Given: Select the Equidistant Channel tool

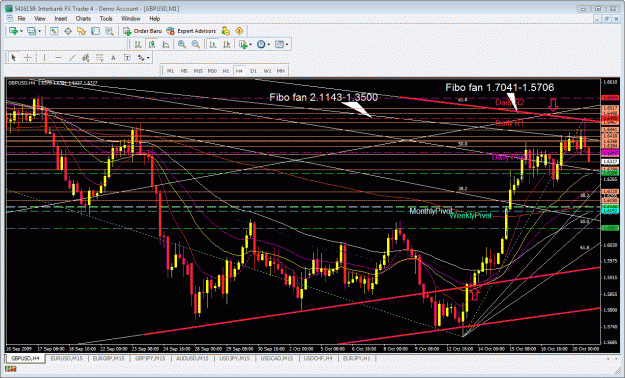Looking at the screenshot, I should [85, 58].
